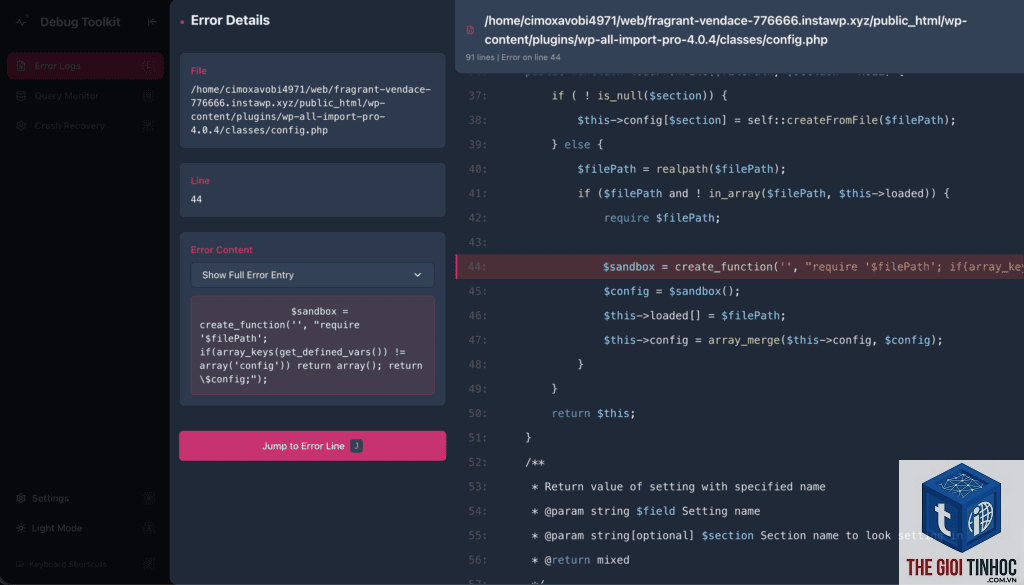Click the Settings gear icon
Screen dimensions: 1024x585
click(21, 498)
